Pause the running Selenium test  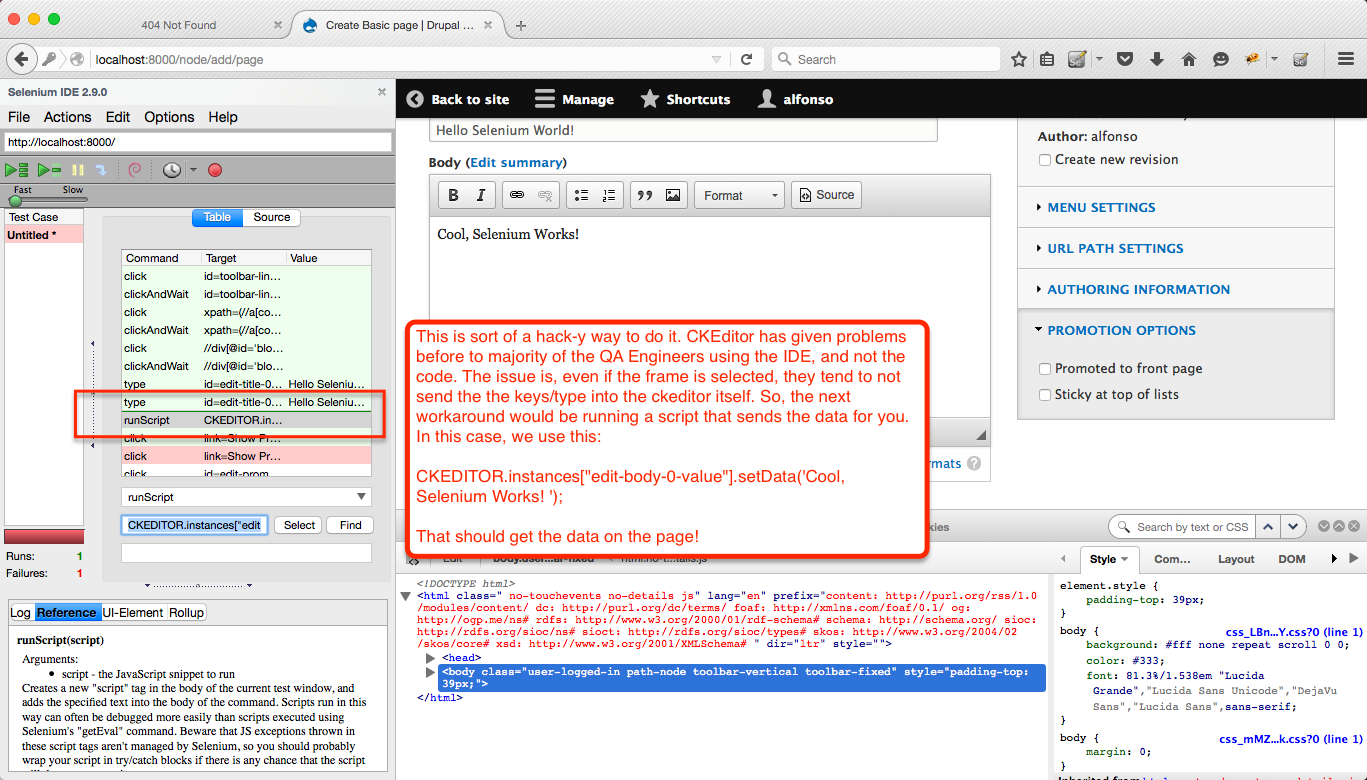coord(78,171)
